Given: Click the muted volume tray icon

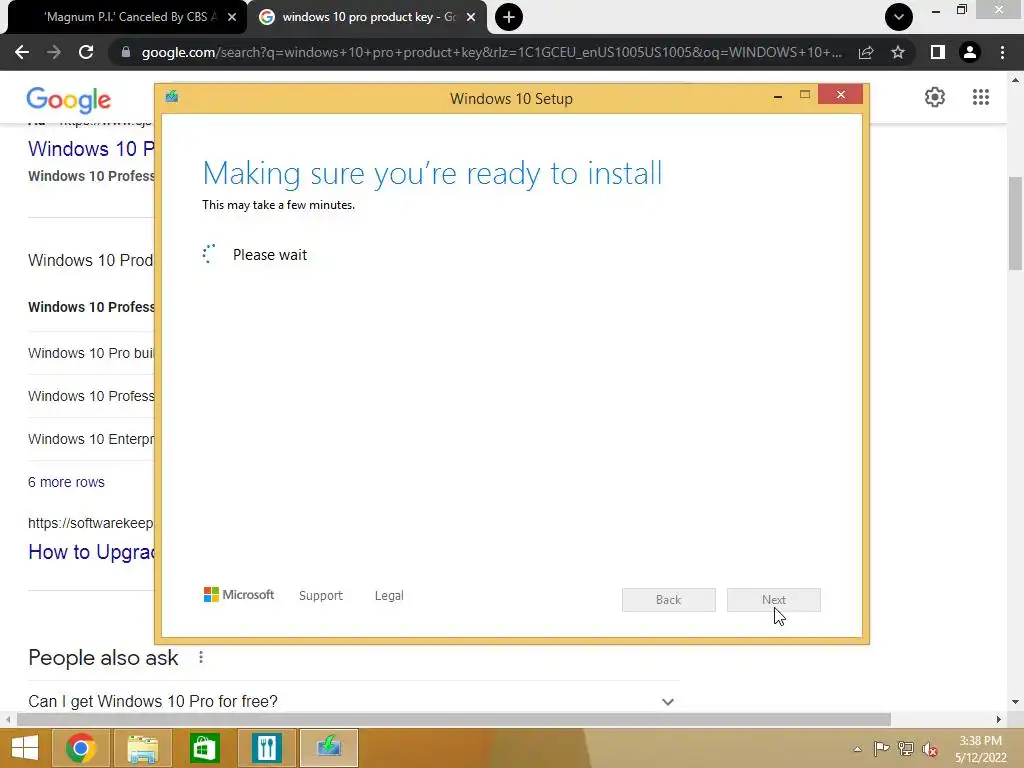Looking at the screenshot, I should [x=930, y=749].
